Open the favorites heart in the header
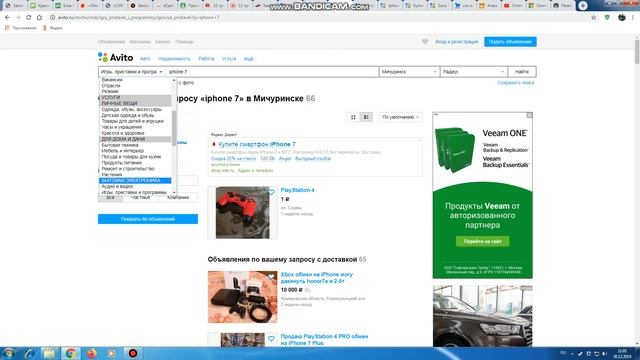 [x=425, y=42]
